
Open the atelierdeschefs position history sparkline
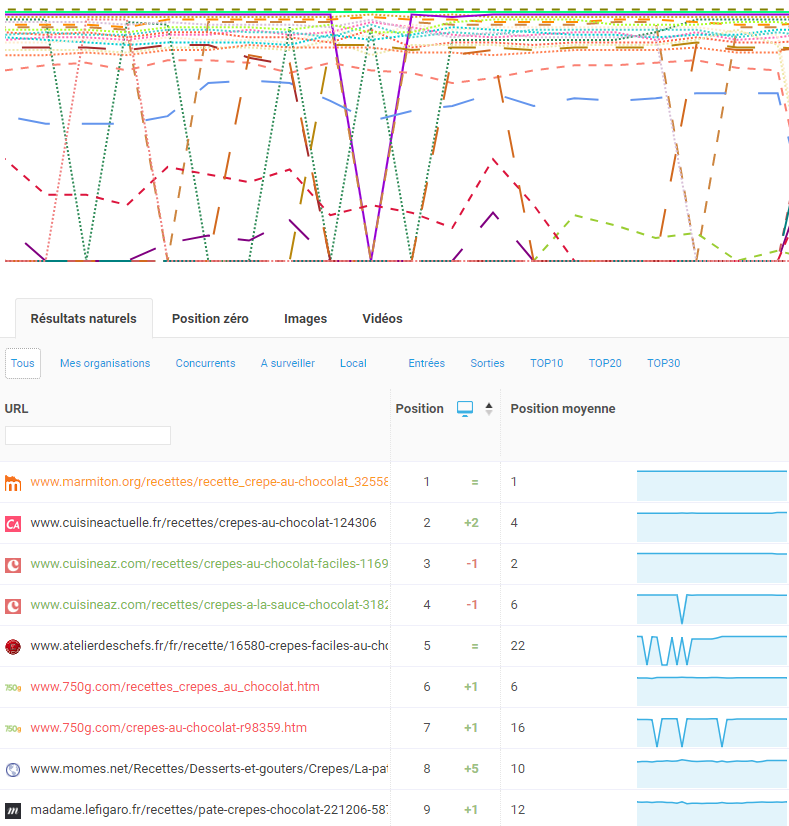tap(712, 646)
